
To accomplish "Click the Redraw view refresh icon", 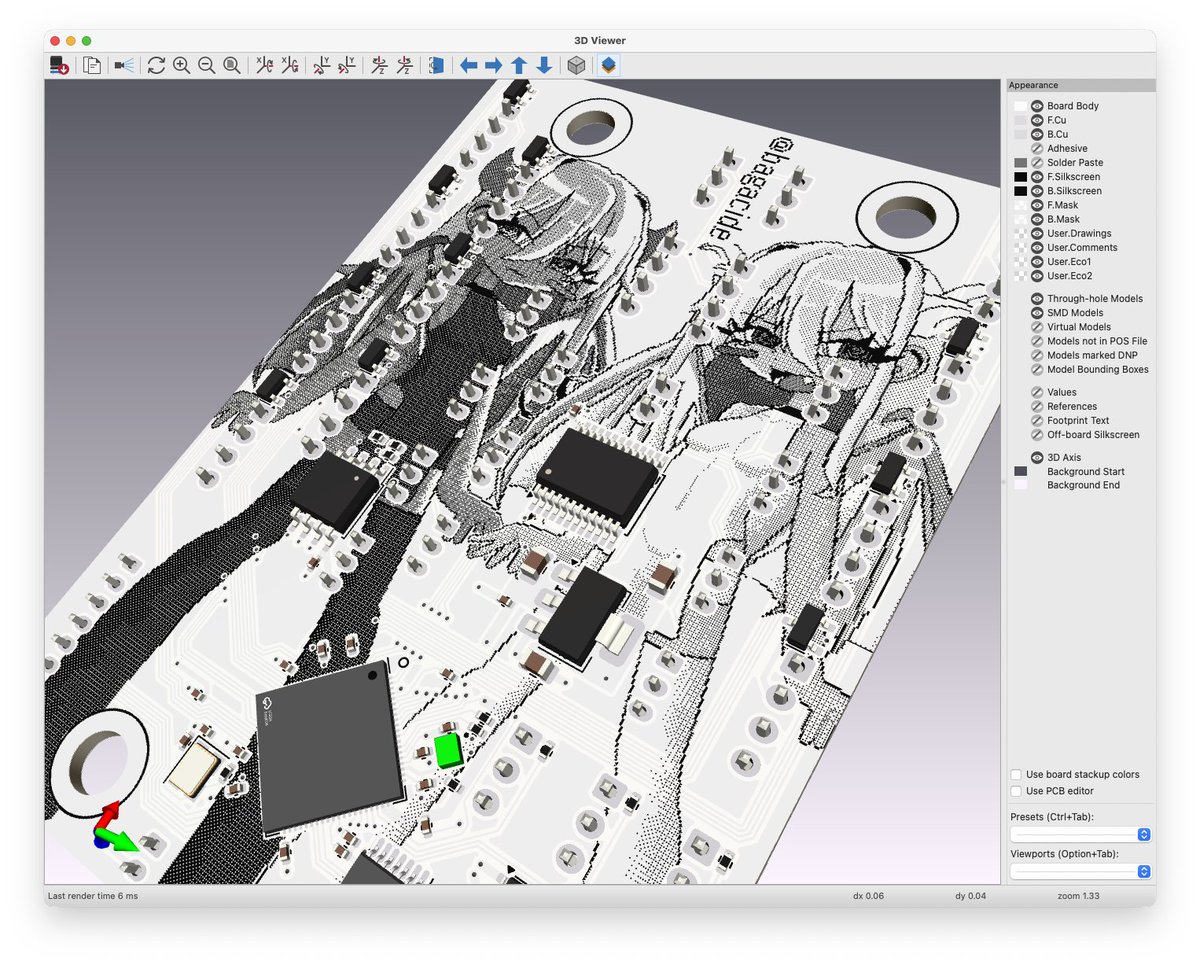I will tap(156, 65).
